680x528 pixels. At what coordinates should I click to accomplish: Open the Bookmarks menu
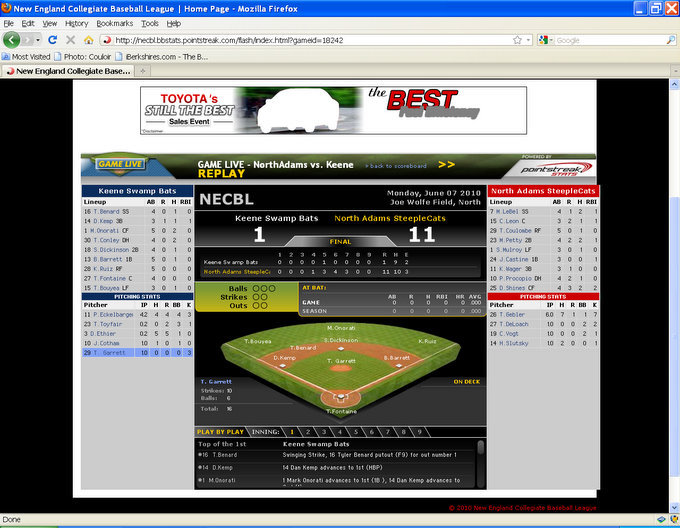pos(114,22)
